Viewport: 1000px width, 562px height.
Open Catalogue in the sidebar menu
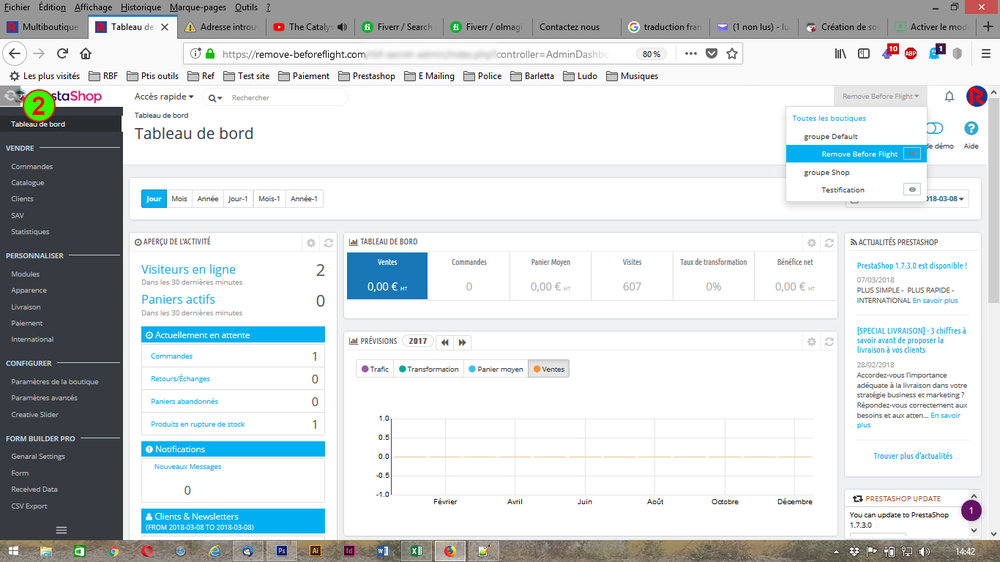pyautogui.click(x=28, y=183)
